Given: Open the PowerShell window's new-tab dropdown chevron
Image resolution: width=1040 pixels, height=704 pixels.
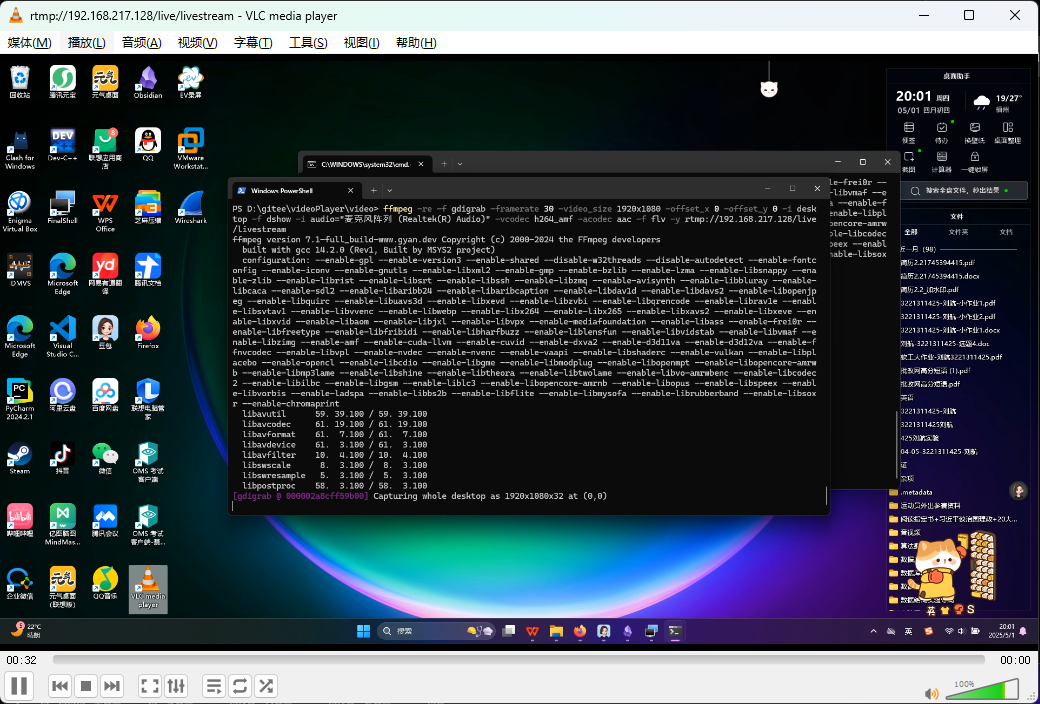Looking at the screenshot, I should pos(390,191).
